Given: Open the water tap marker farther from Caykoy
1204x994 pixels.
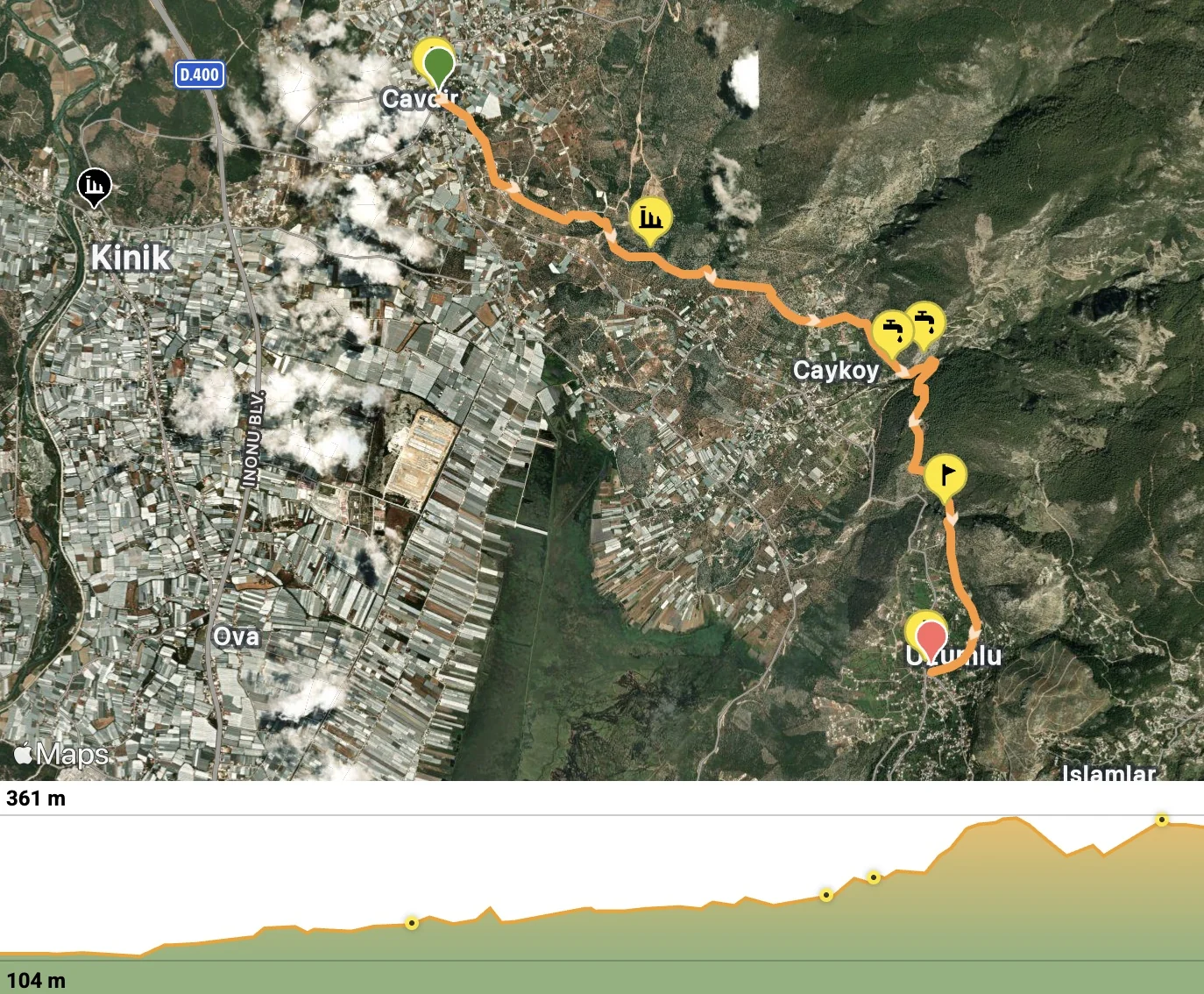Looking at the screenshot, I should pyautogui.click(x=924, y=323).
